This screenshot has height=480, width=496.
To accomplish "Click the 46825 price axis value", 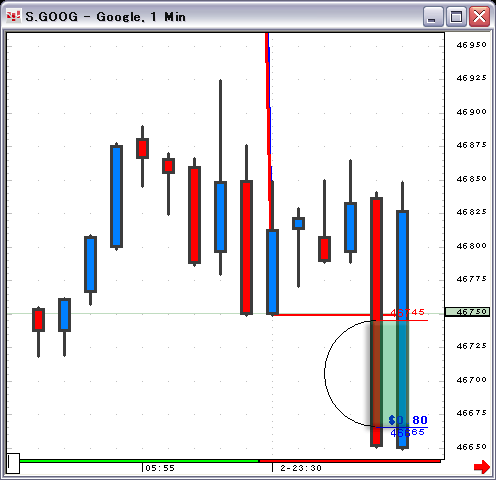I will (x=471, y=212).
